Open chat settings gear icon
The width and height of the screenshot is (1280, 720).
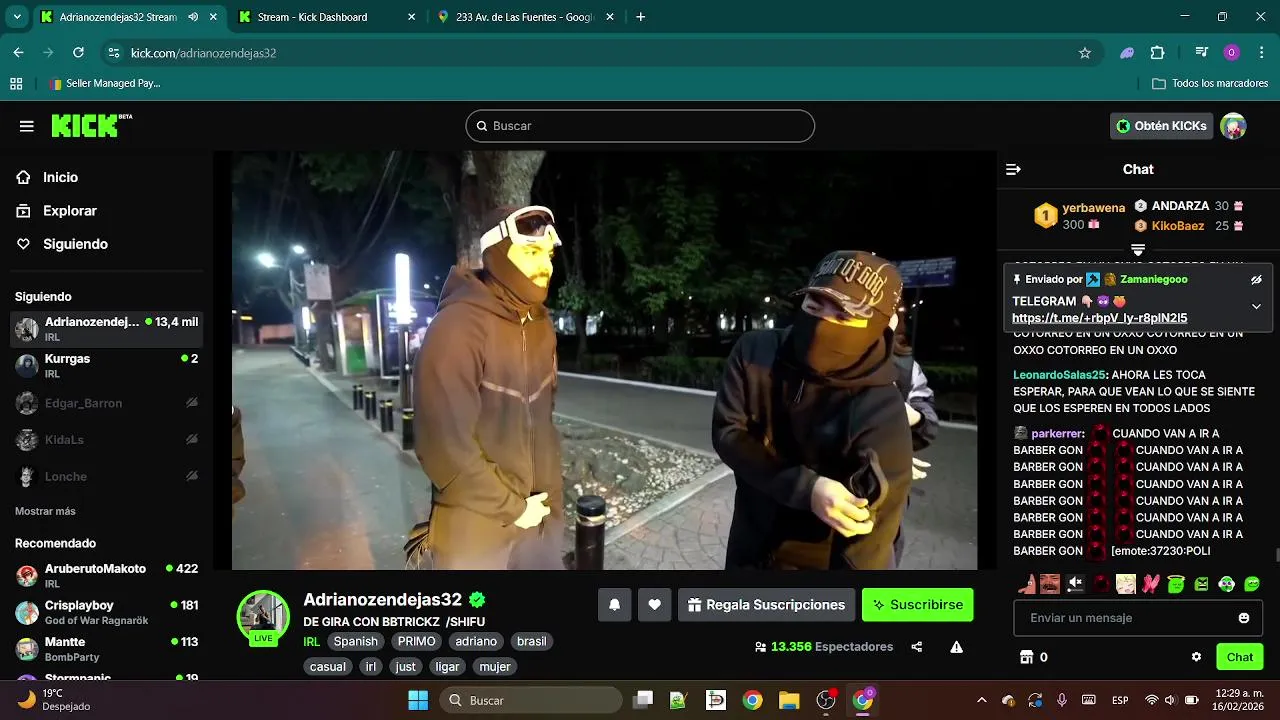(1196, 657)
